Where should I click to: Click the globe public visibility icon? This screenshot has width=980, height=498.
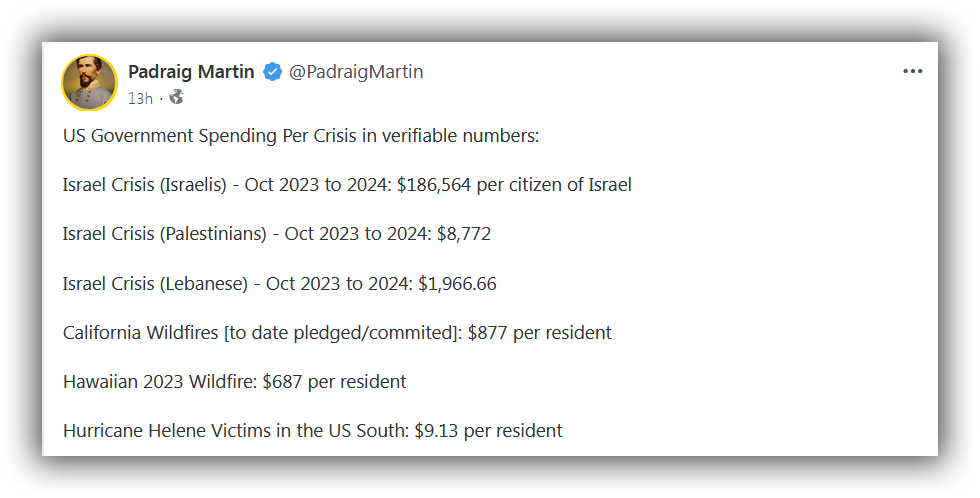point(177,97)
